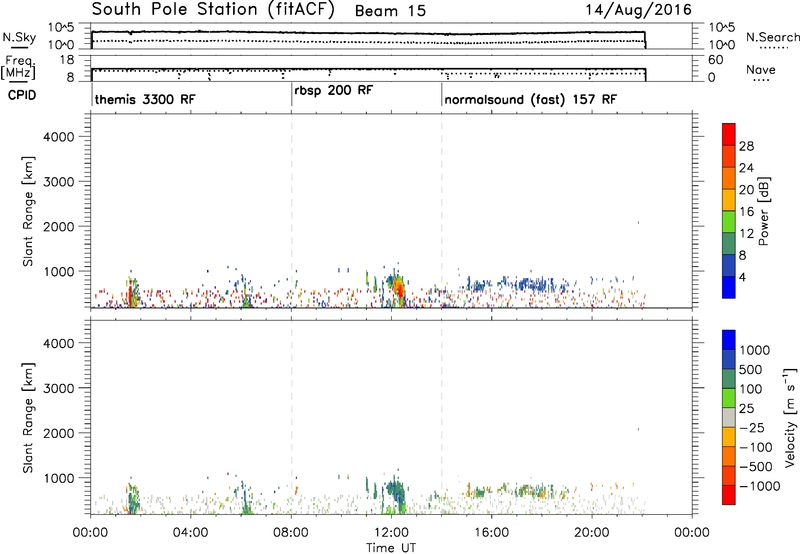The image size is (800, 554).
Task: Click Slant Range [km] label of Power panel
Action: (28, 211)
